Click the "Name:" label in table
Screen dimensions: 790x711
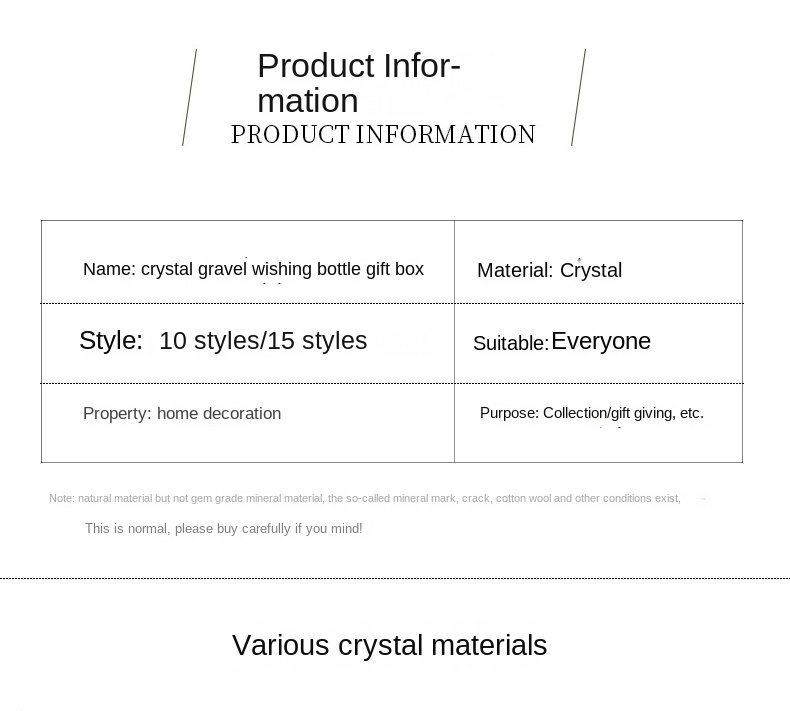(108, 269)
